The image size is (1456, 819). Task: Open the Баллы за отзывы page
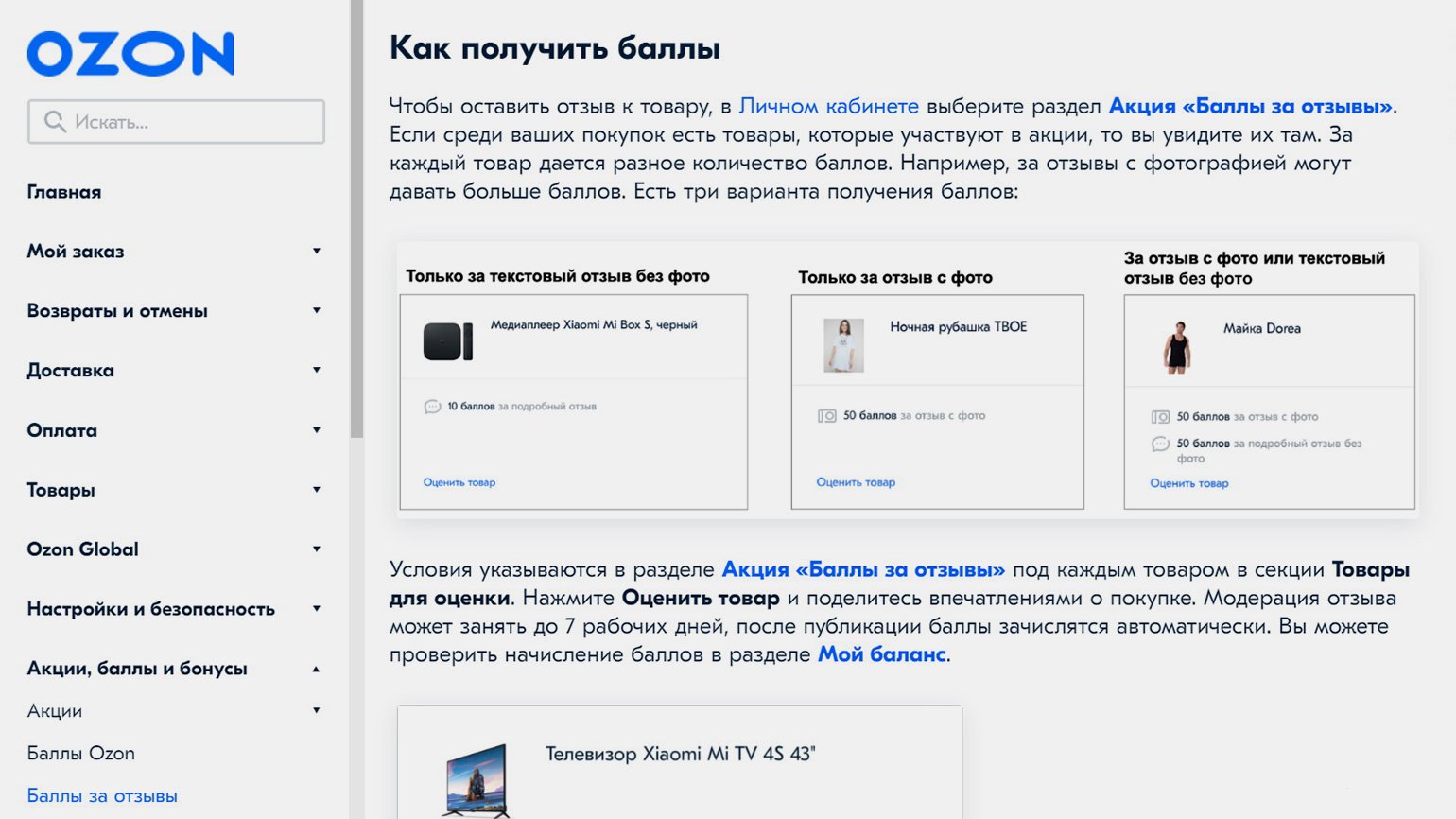tap(102, 796)
